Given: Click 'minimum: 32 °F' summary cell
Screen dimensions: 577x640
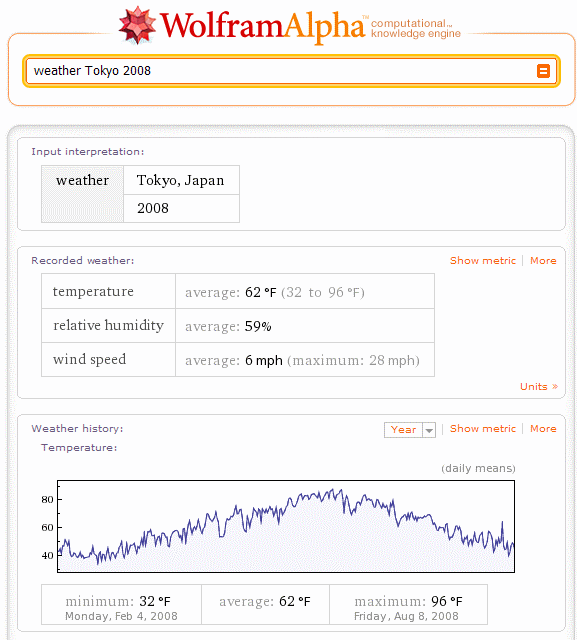Looking at the screenshot, I should coord(121,604).
